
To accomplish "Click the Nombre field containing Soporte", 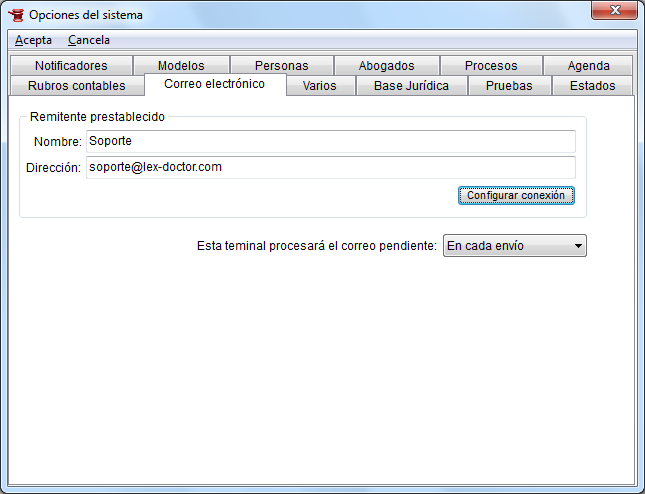I will (330, 142).
